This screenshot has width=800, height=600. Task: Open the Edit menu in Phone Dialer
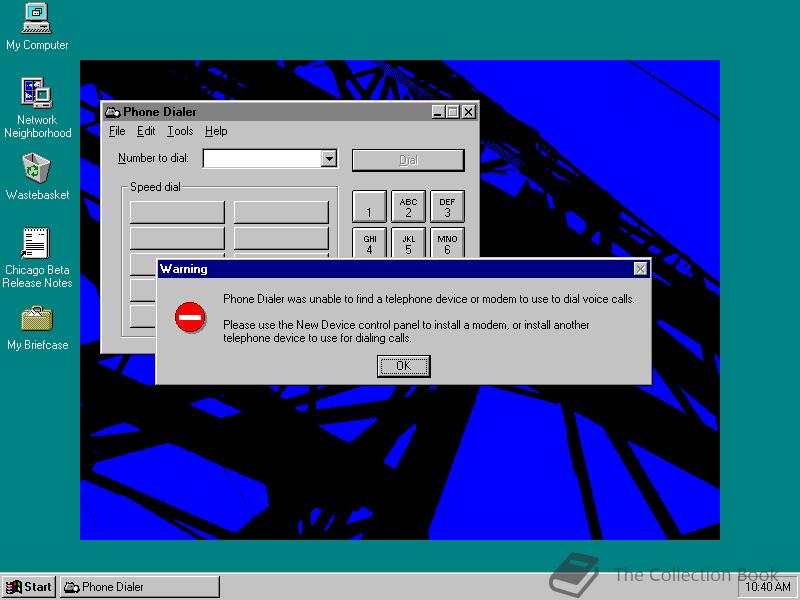146,131
